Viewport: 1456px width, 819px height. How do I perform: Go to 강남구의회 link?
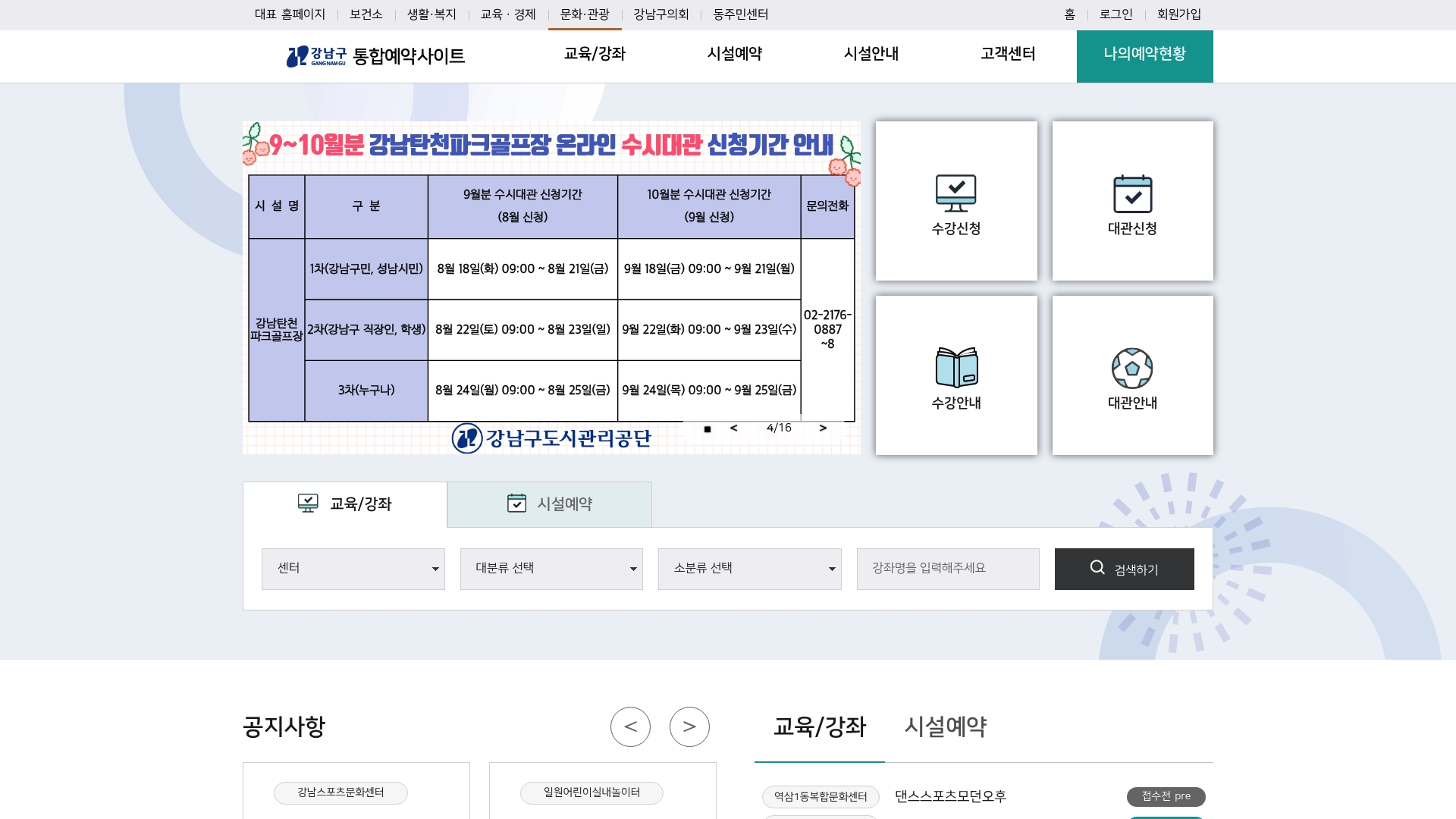661,14
